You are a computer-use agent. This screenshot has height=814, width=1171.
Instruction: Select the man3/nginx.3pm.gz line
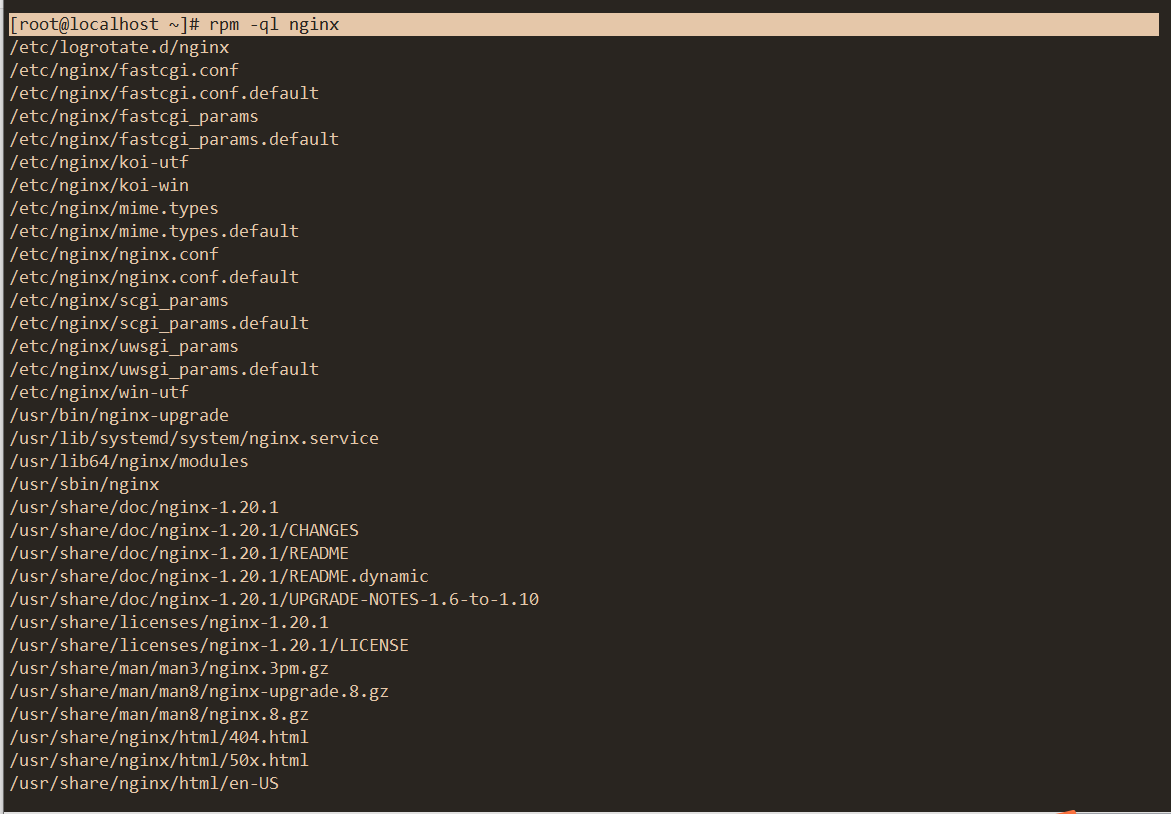[x=170, y=668]
